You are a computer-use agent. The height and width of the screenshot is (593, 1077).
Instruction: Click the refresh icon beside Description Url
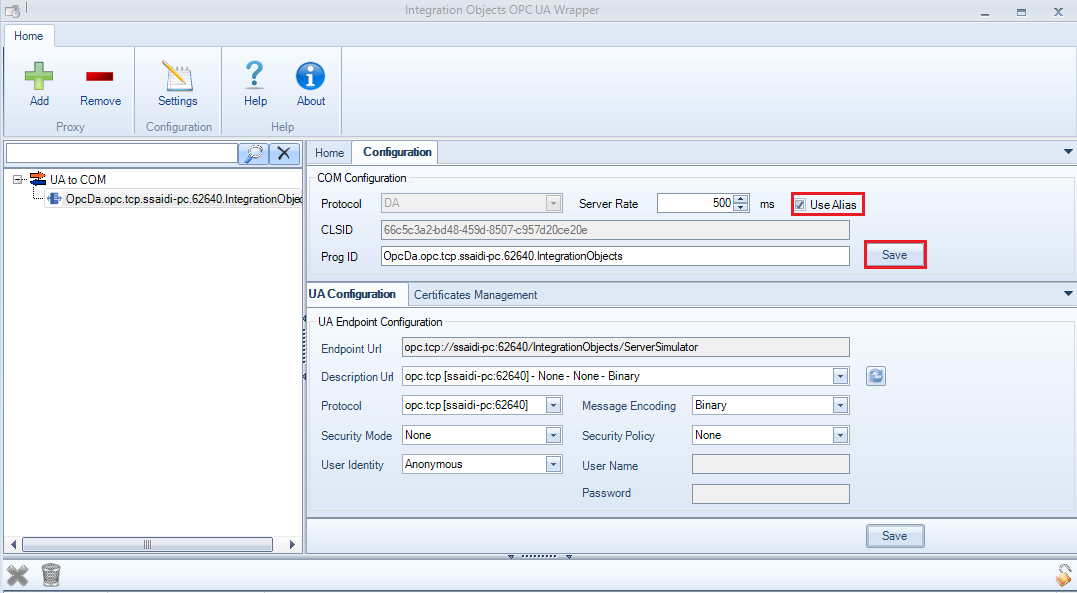[875, 375]
